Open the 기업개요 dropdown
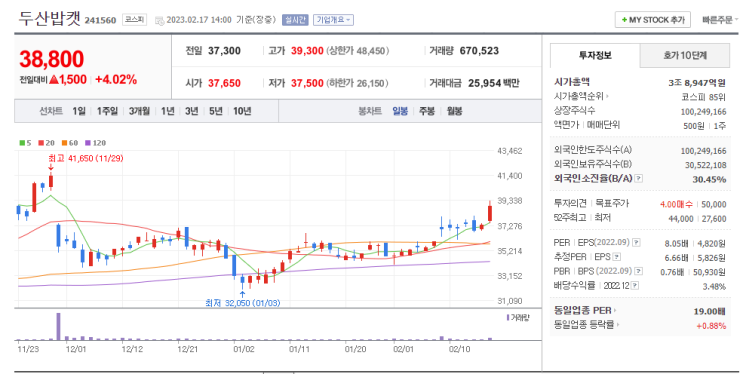Image resolution: width=743 pixels, height=374 pixels. (x=333, y=20)
